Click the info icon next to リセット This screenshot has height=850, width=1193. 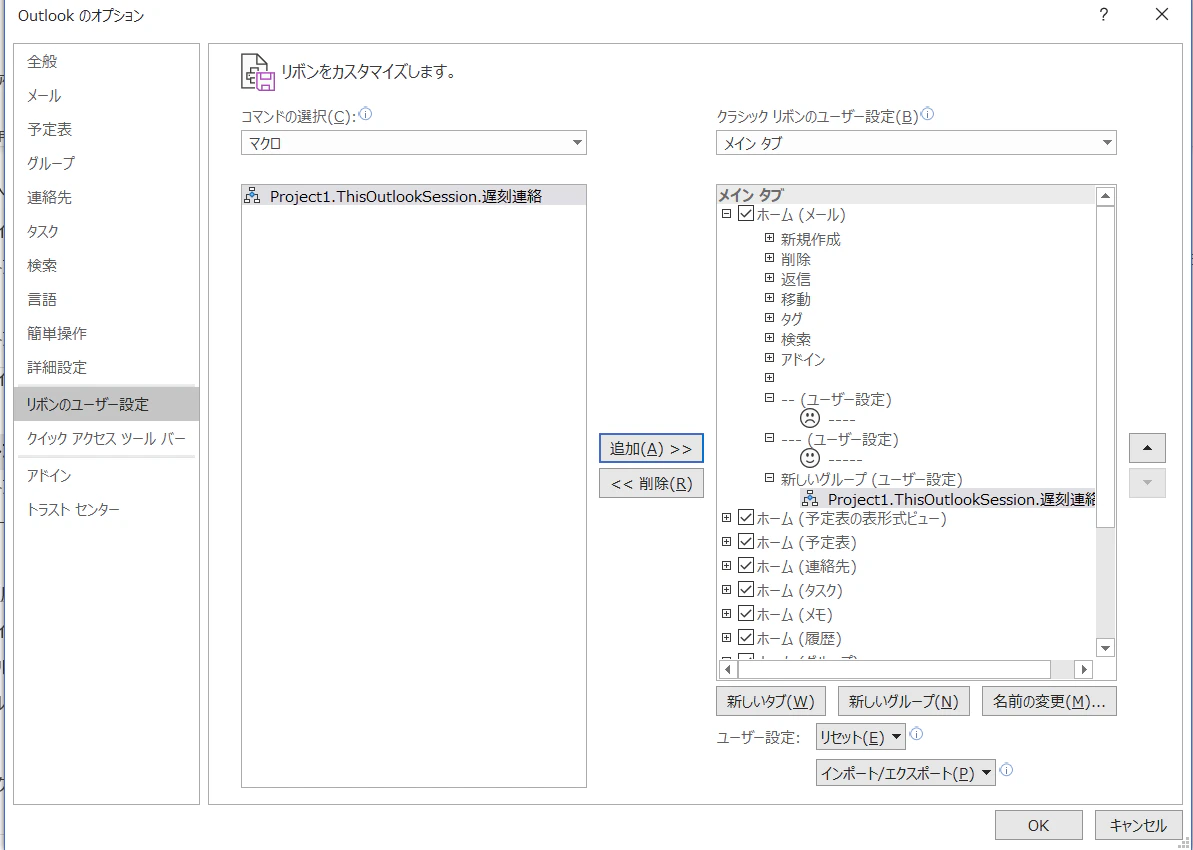917,734
